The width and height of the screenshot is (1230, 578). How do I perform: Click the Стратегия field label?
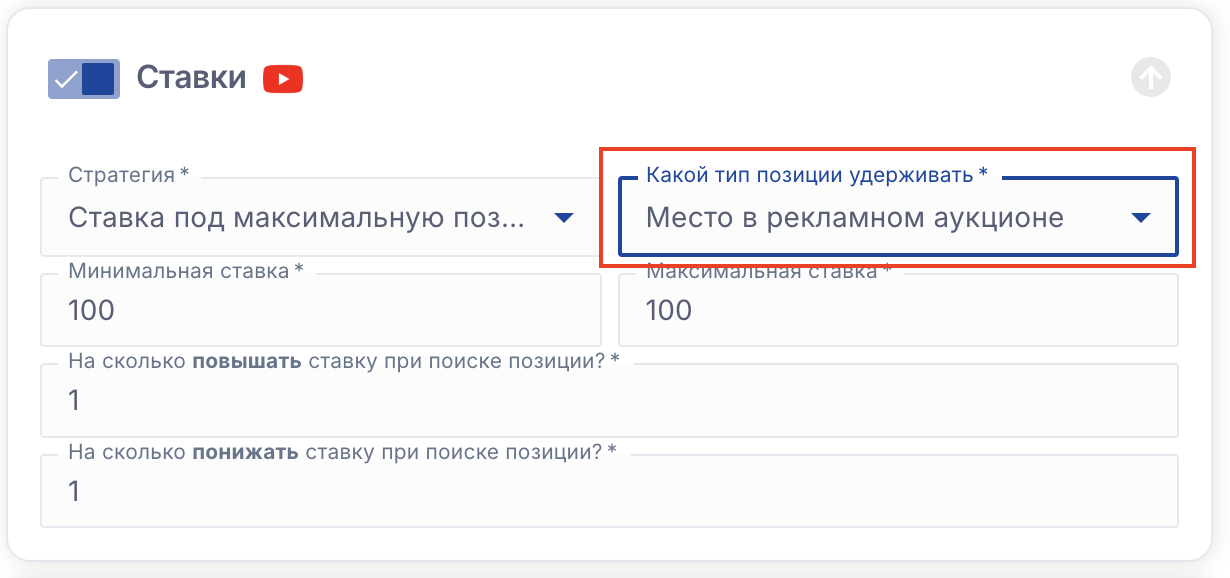(x=127, y=175)
